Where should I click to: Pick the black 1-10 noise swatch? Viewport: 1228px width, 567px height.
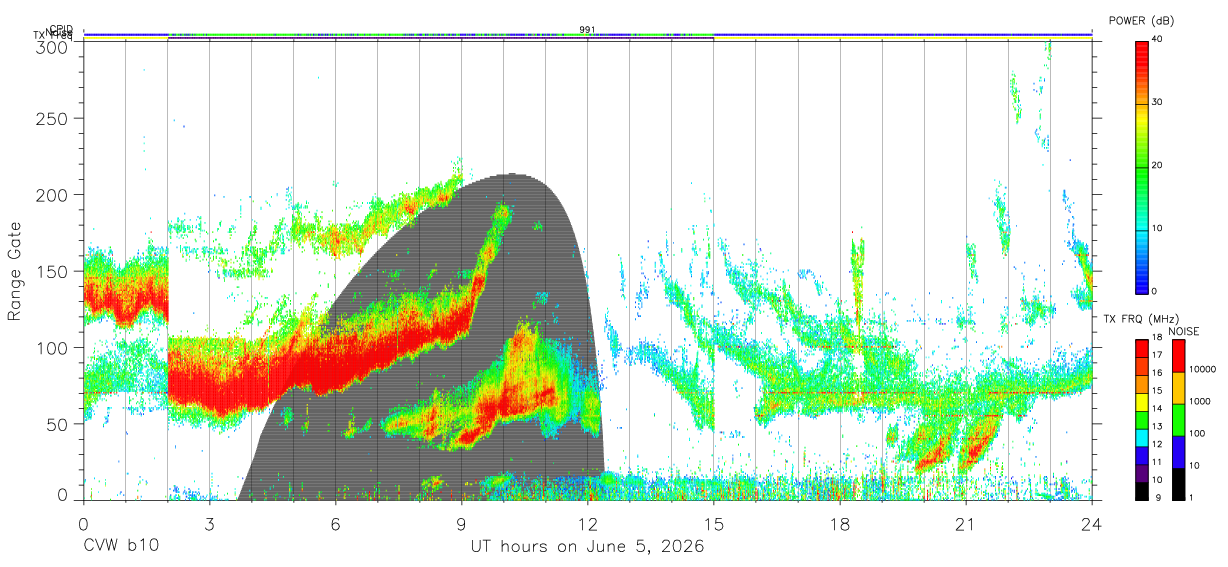click(1178, 483)
